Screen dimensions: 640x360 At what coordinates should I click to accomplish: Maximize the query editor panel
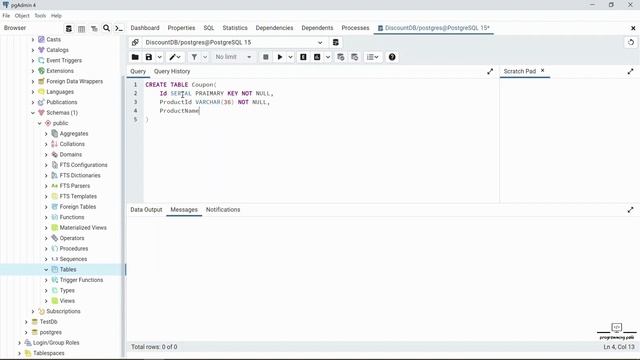click(x=490, y=71)
